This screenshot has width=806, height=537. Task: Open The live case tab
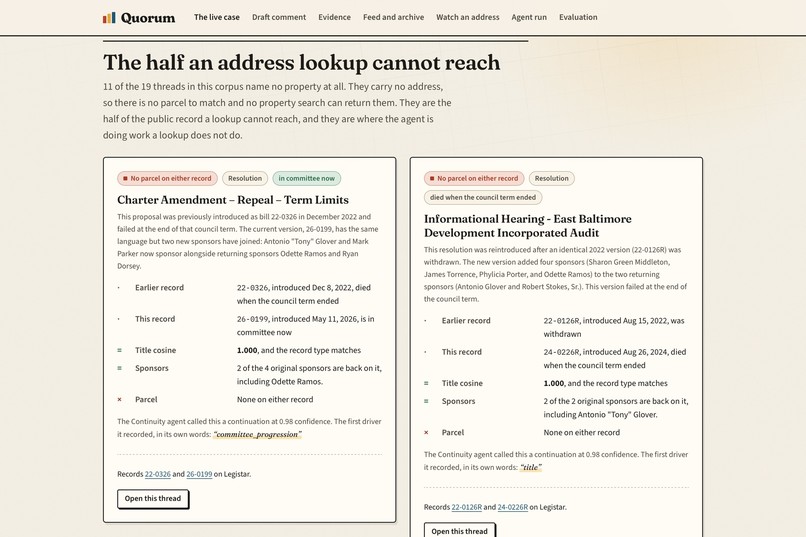click(x=216, y=17)
